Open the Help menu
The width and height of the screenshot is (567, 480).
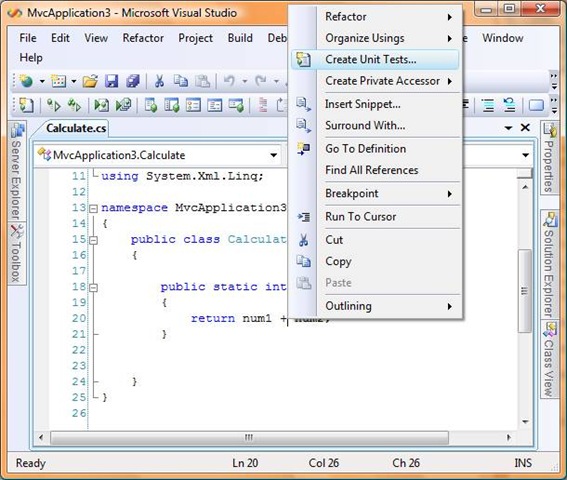click(31, 58)
